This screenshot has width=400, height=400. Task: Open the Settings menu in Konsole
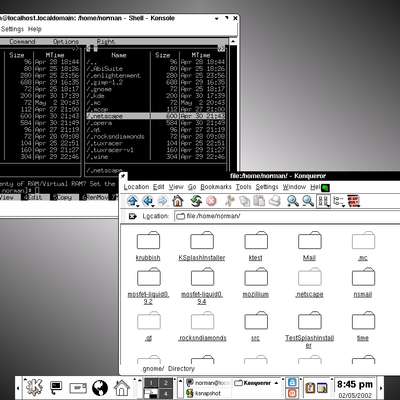[12, 29]
